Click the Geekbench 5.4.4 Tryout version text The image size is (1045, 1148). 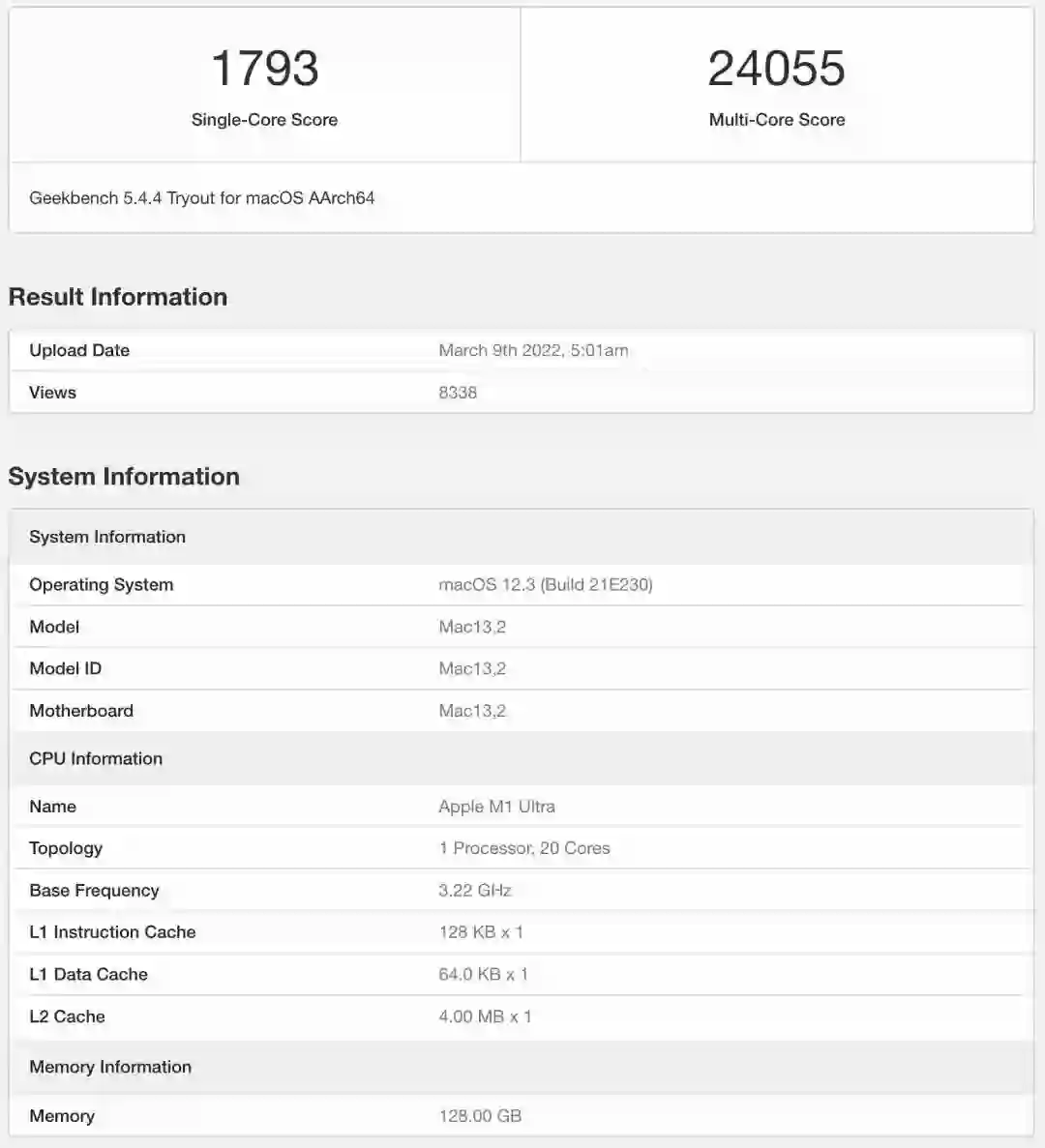[x=201, y=198]
